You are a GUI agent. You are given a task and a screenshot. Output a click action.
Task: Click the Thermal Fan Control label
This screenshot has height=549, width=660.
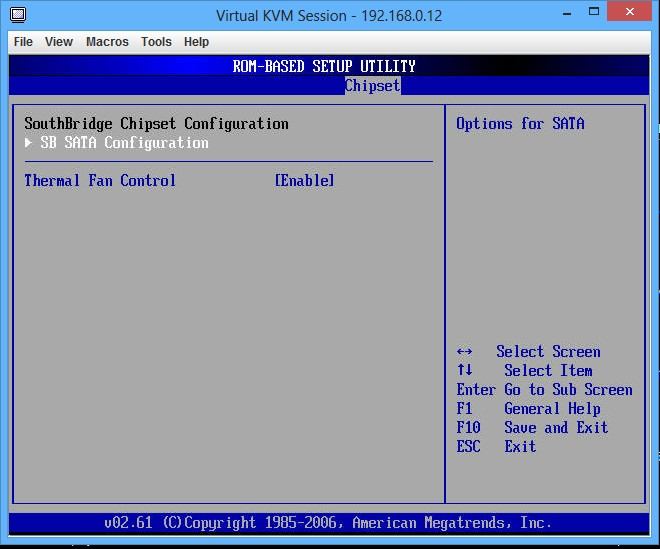pos(100,181)
